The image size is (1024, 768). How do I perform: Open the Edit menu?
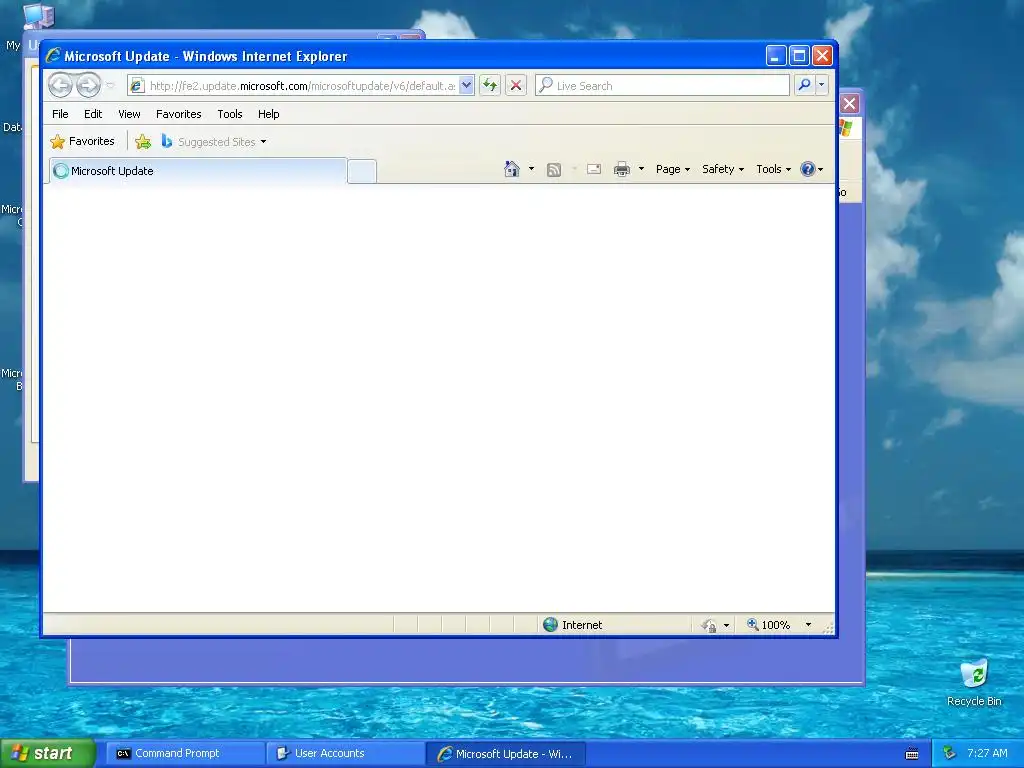93,114
